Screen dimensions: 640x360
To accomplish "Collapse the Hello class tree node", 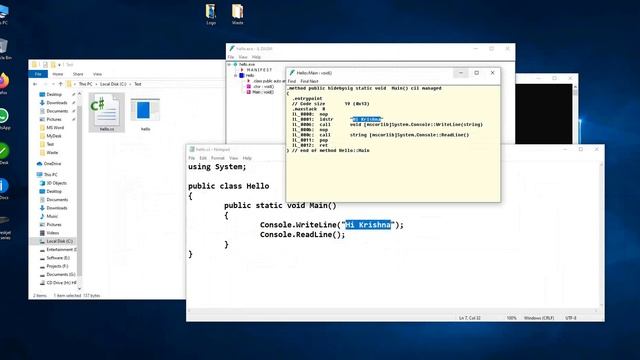I will [x=236, y=76].
